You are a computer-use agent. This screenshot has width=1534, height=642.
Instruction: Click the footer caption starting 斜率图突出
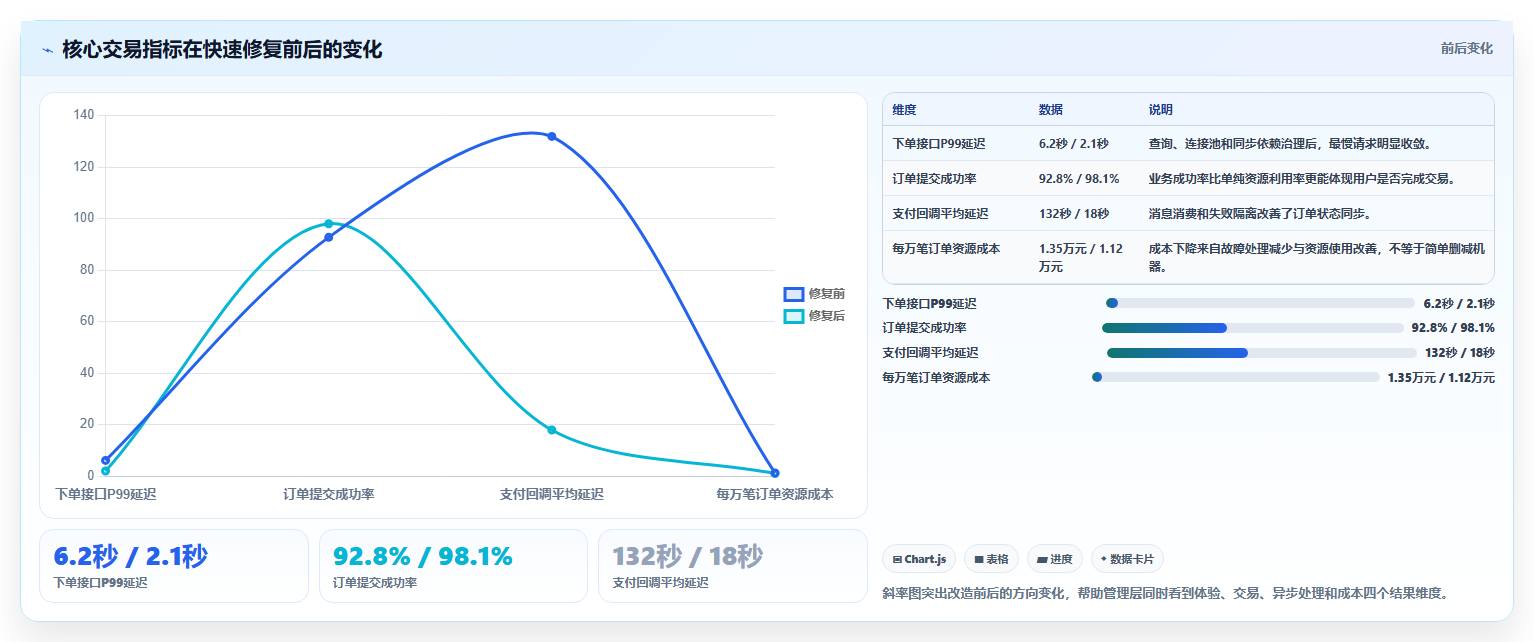tap(1165, 593)
